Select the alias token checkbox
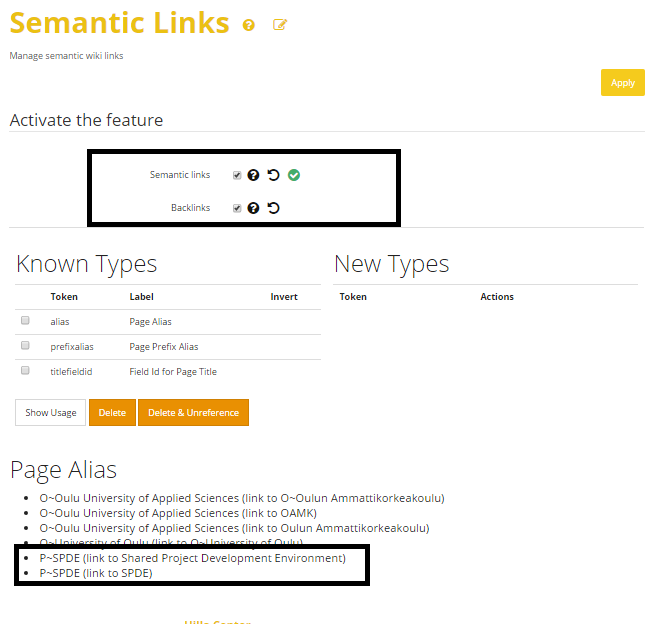 click(25, 320)
